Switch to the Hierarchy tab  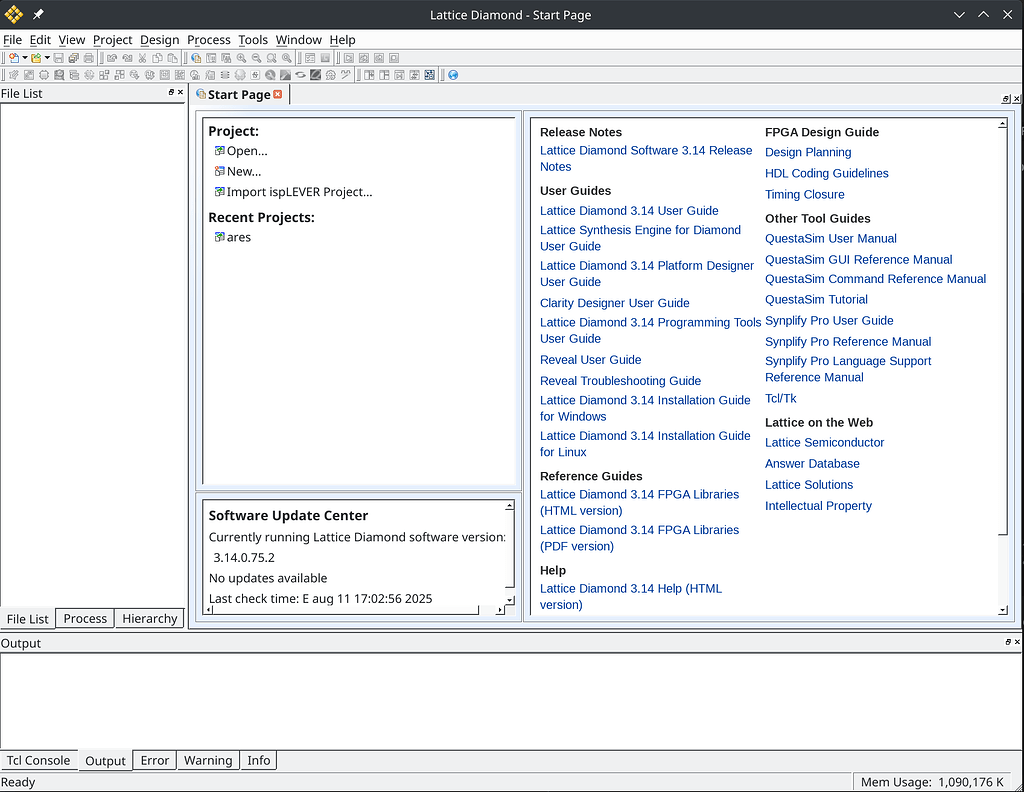[x=150, y=618]
